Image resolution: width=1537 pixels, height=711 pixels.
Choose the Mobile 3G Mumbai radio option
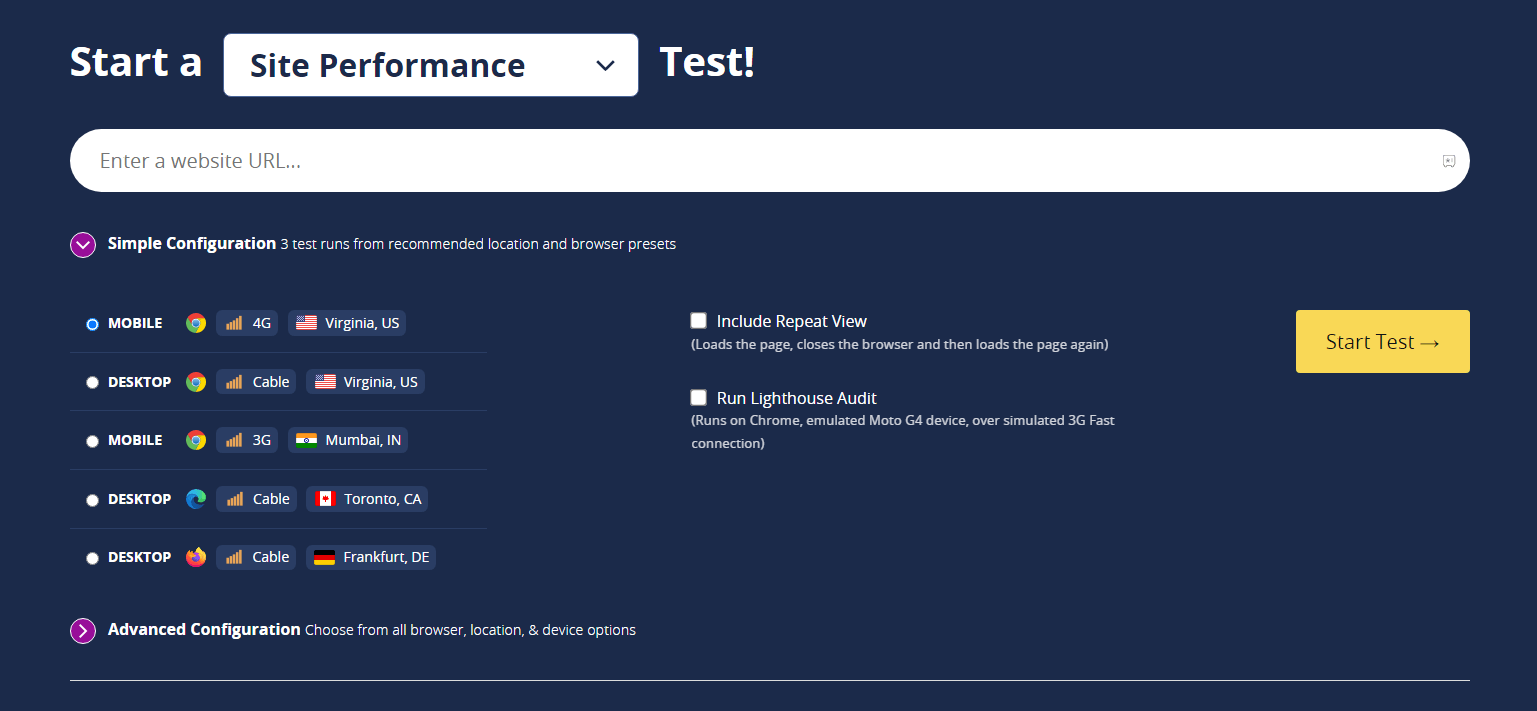93,441
